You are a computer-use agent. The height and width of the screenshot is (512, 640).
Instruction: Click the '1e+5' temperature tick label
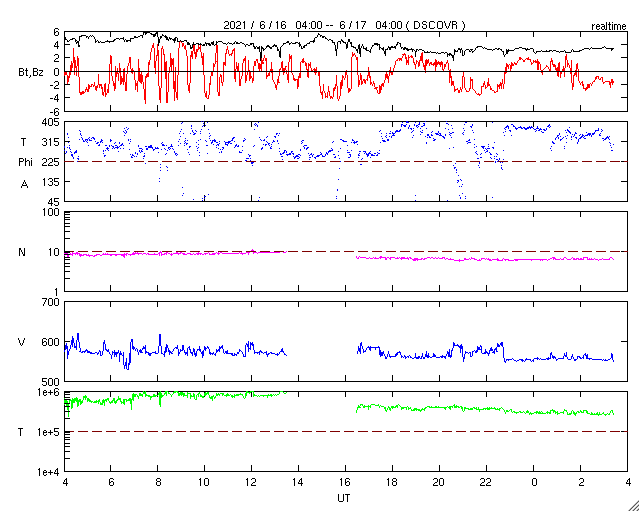coord(50,432)
